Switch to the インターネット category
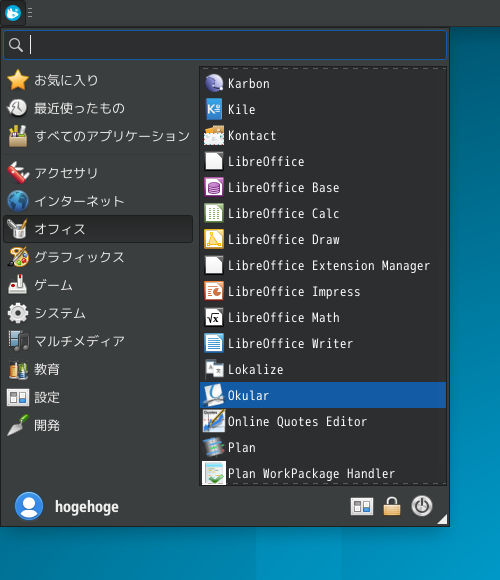This screenshot has width=500, height=580. (x=98, y=201)
